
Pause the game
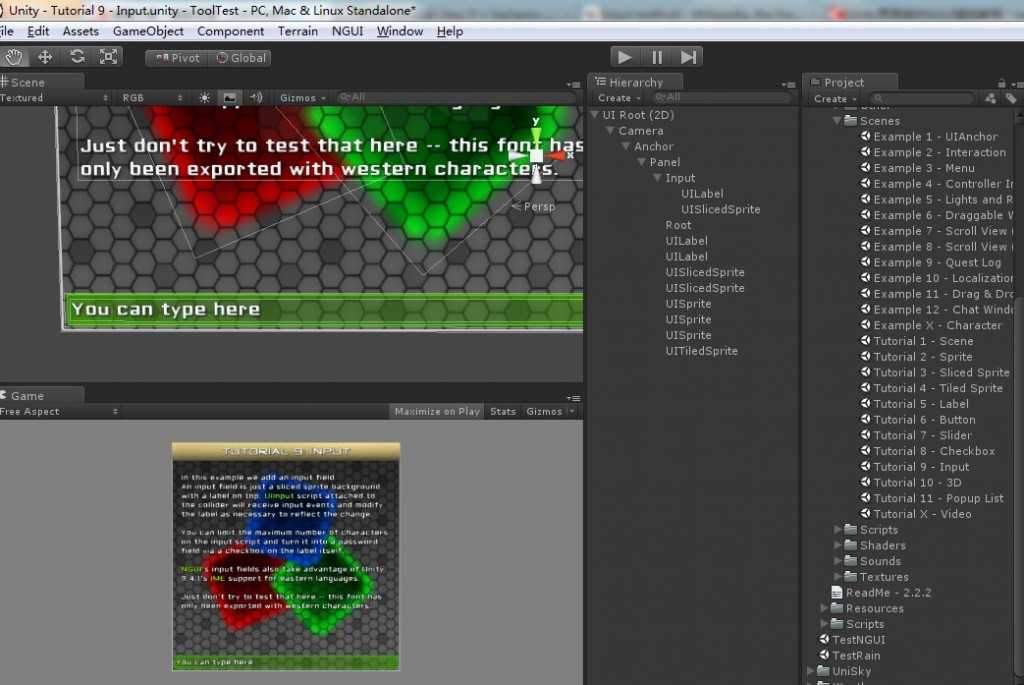(x=656, y=57)
